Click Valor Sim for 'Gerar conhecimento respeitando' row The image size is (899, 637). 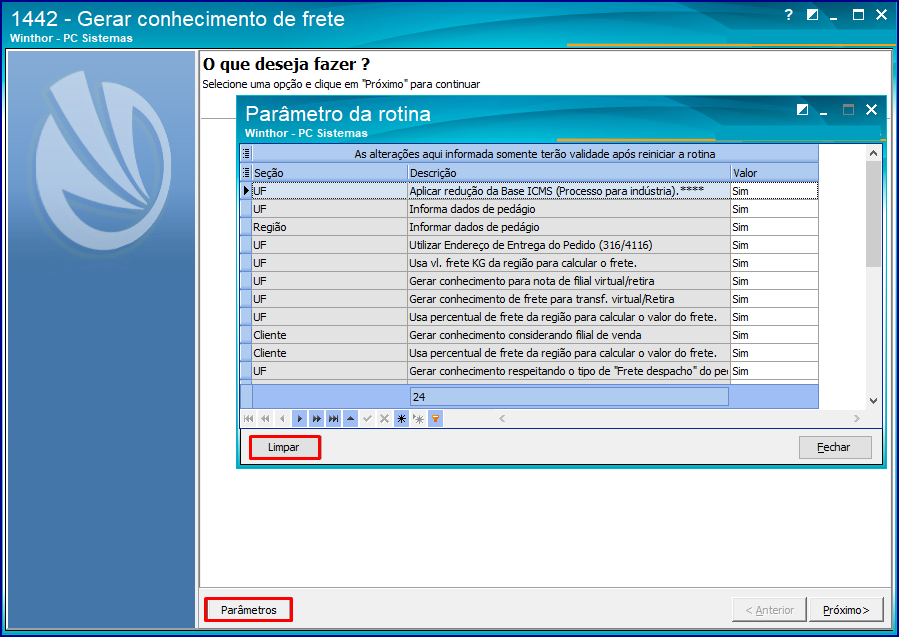pos(775,371)
